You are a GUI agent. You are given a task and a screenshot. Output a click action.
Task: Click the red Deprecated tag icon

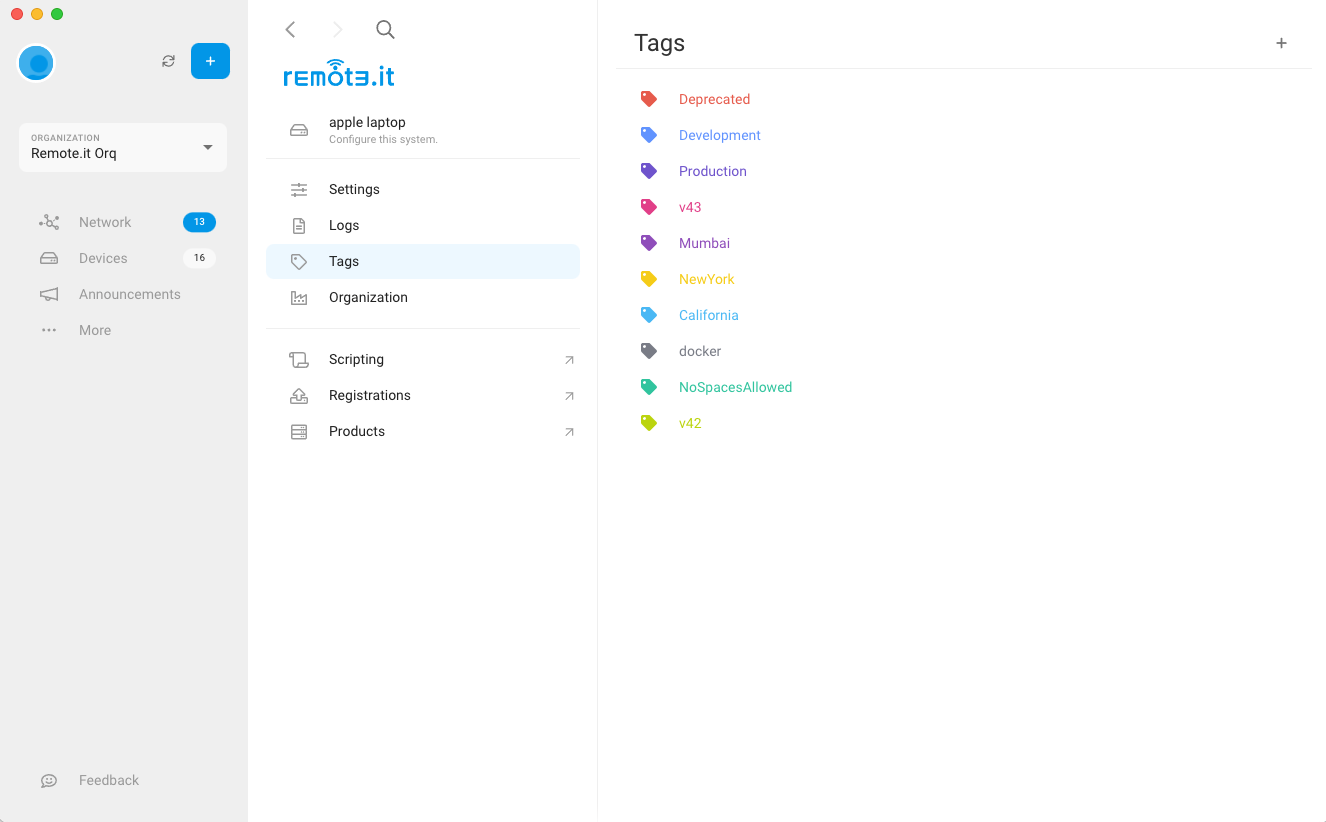(649, 99)
